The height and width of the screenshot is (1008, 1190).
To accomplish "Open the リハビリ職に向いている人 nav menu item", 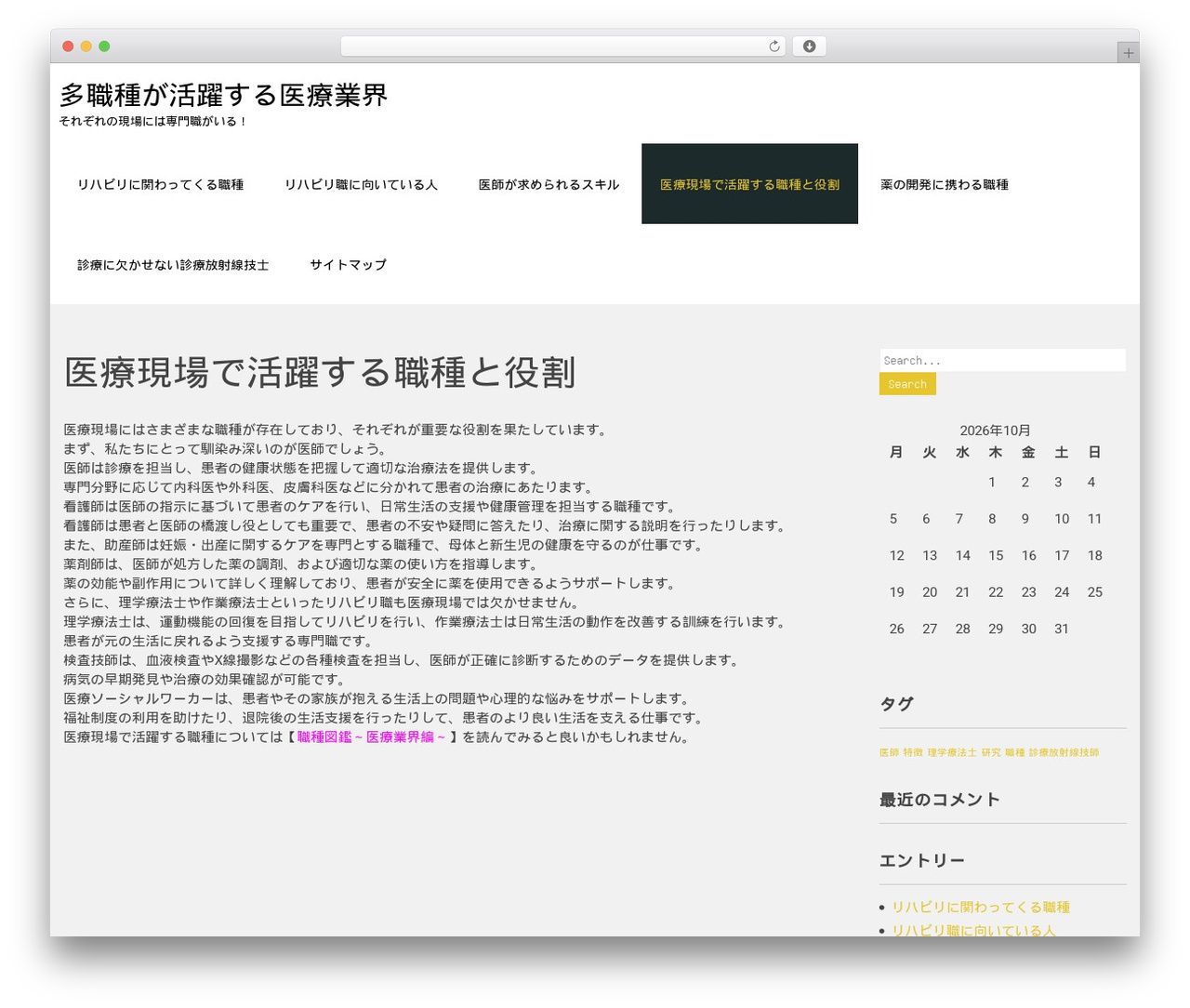I will pos(361,184).
